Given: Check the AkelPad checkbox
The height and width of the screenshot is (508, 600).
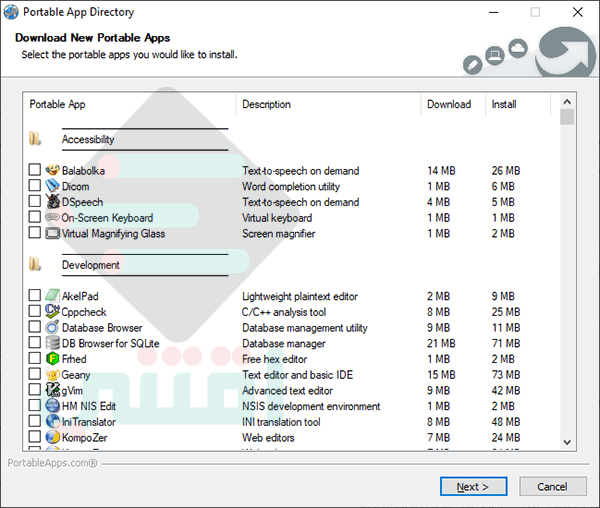Looking at the screenshot, I should tap(35, 295).
